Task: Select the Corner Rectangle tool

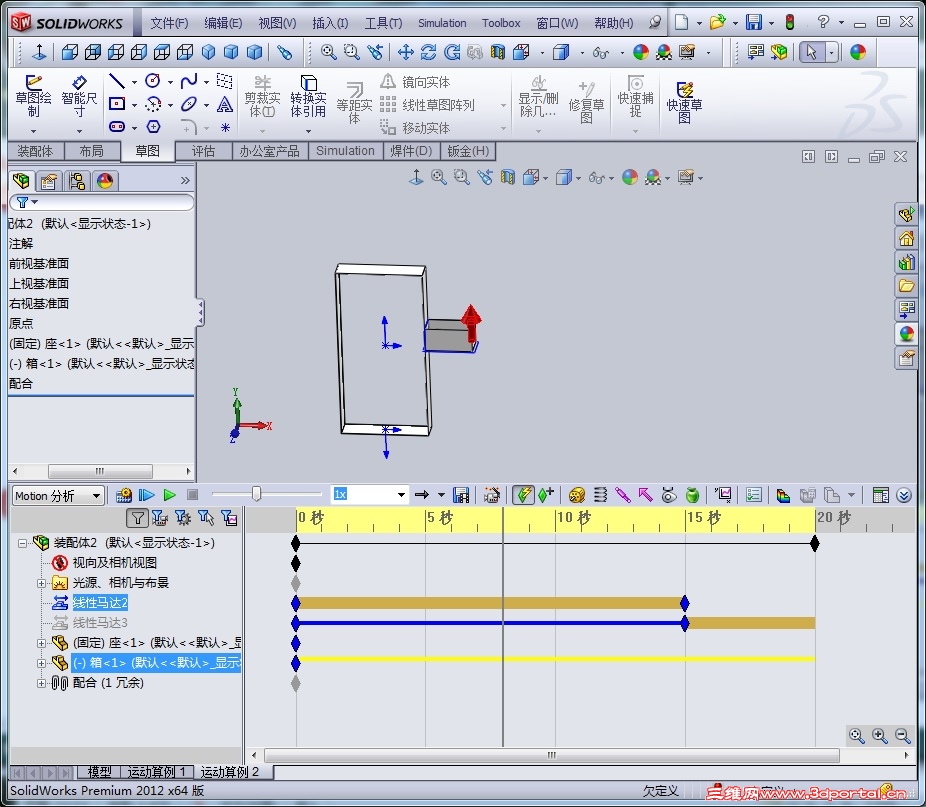Action: [x=117, y=105]
